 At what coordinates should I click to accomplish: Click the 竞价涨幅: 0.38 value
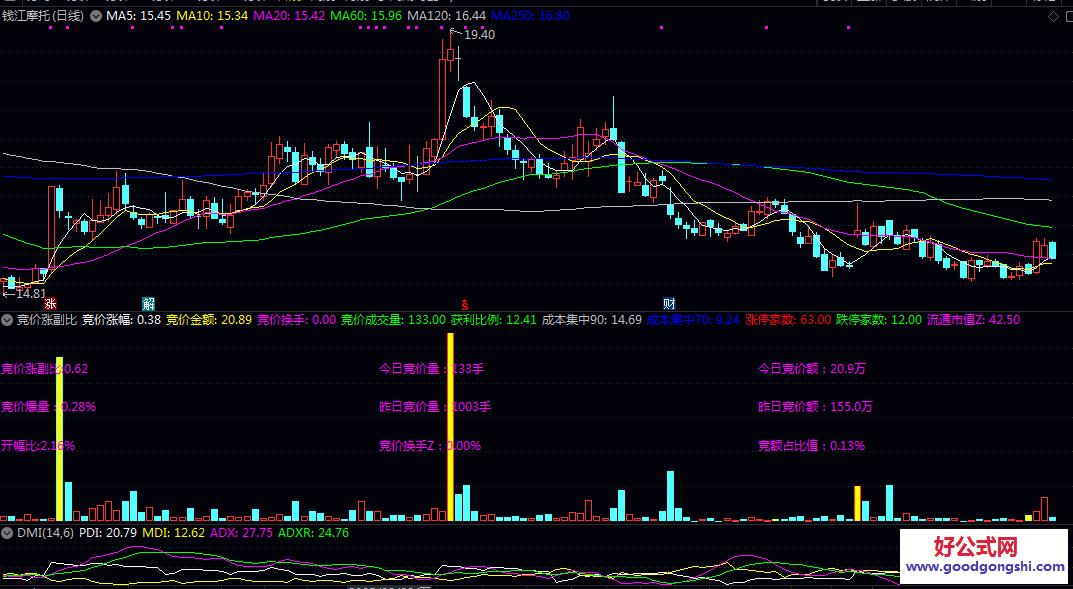point(122,319)
